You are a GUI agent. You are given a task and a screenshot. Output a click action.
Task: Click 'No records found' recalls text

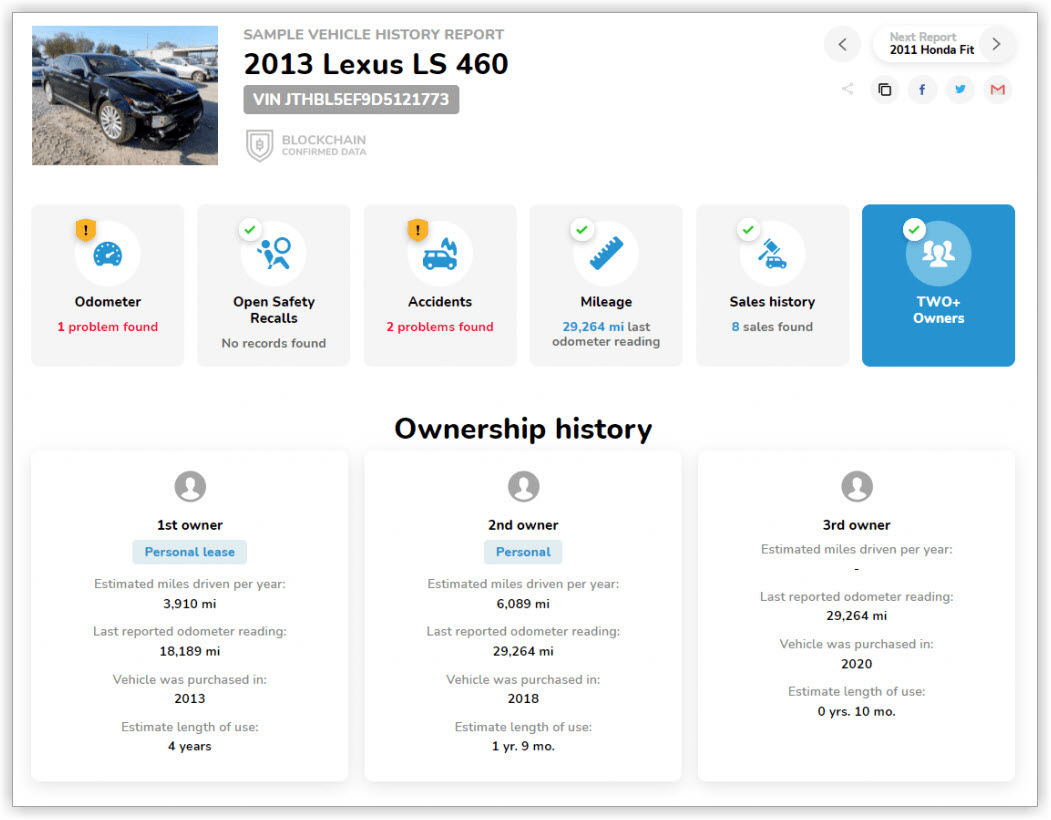click(273, 343)
